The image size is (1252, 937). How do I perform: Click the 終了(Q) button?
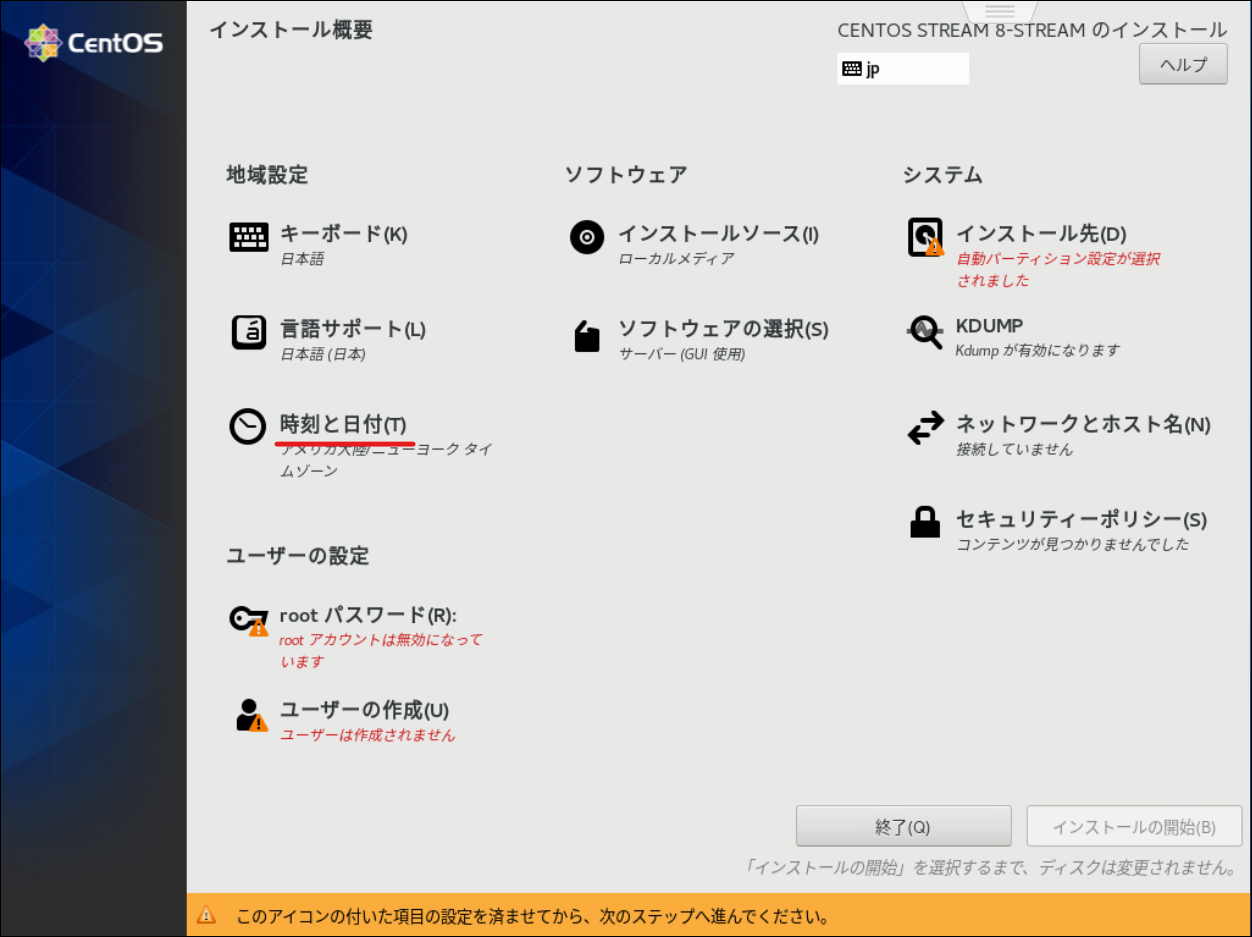(x=903, y=827)
